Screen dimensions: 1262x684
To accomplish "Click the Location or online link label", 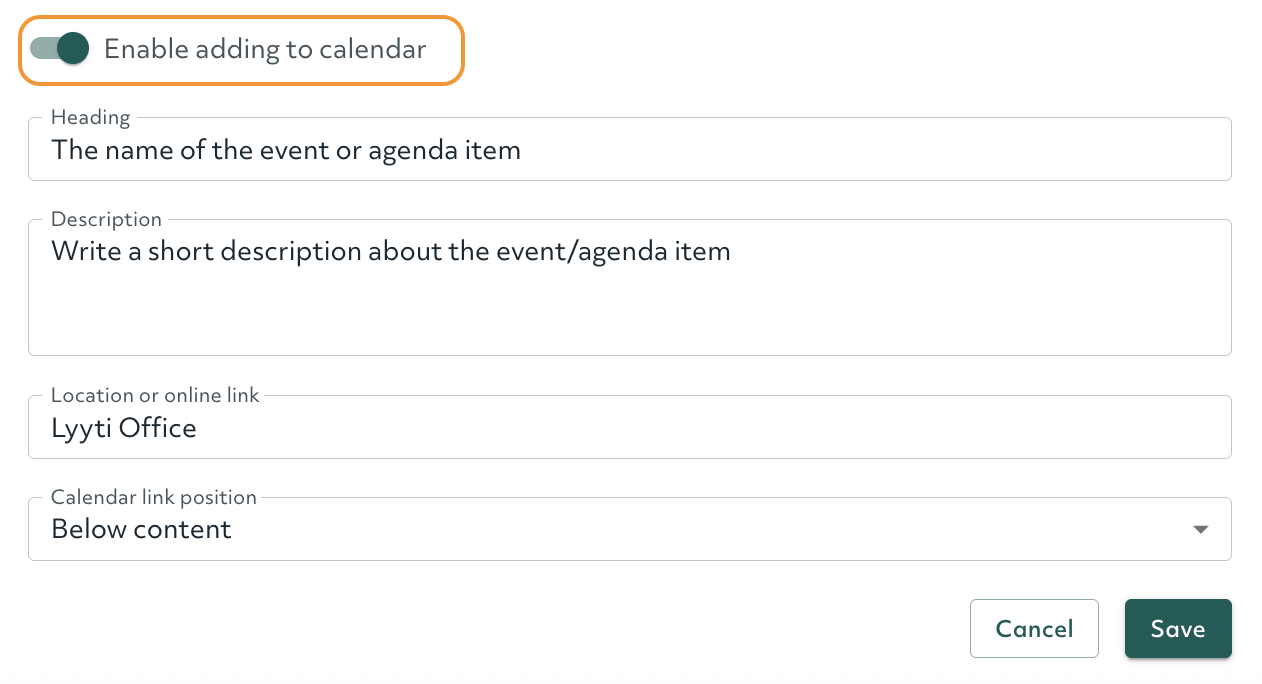I will [x=154, y=395].
